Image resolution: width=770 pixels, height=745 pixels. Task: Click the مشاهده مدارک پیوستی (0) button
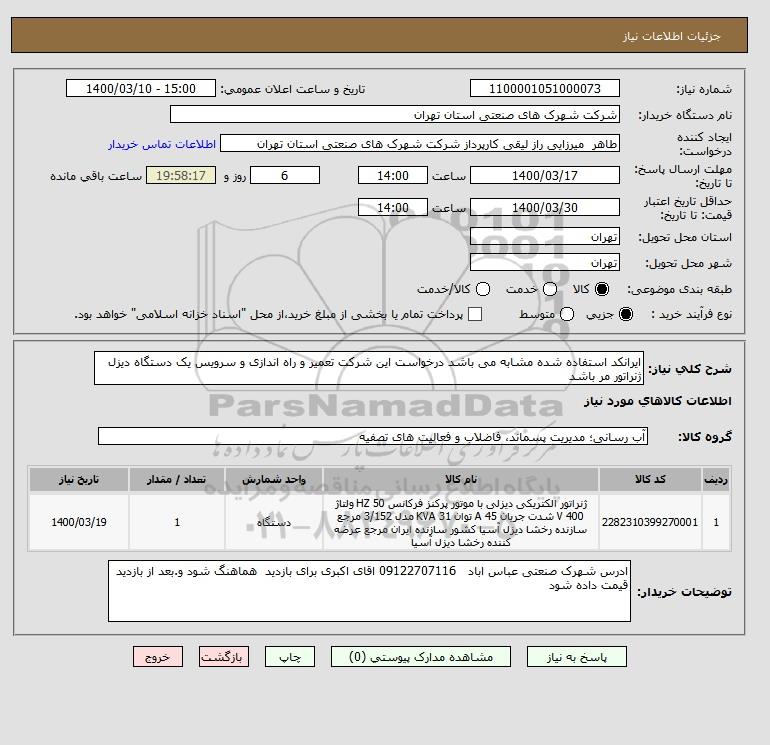(x=421, y=657)
